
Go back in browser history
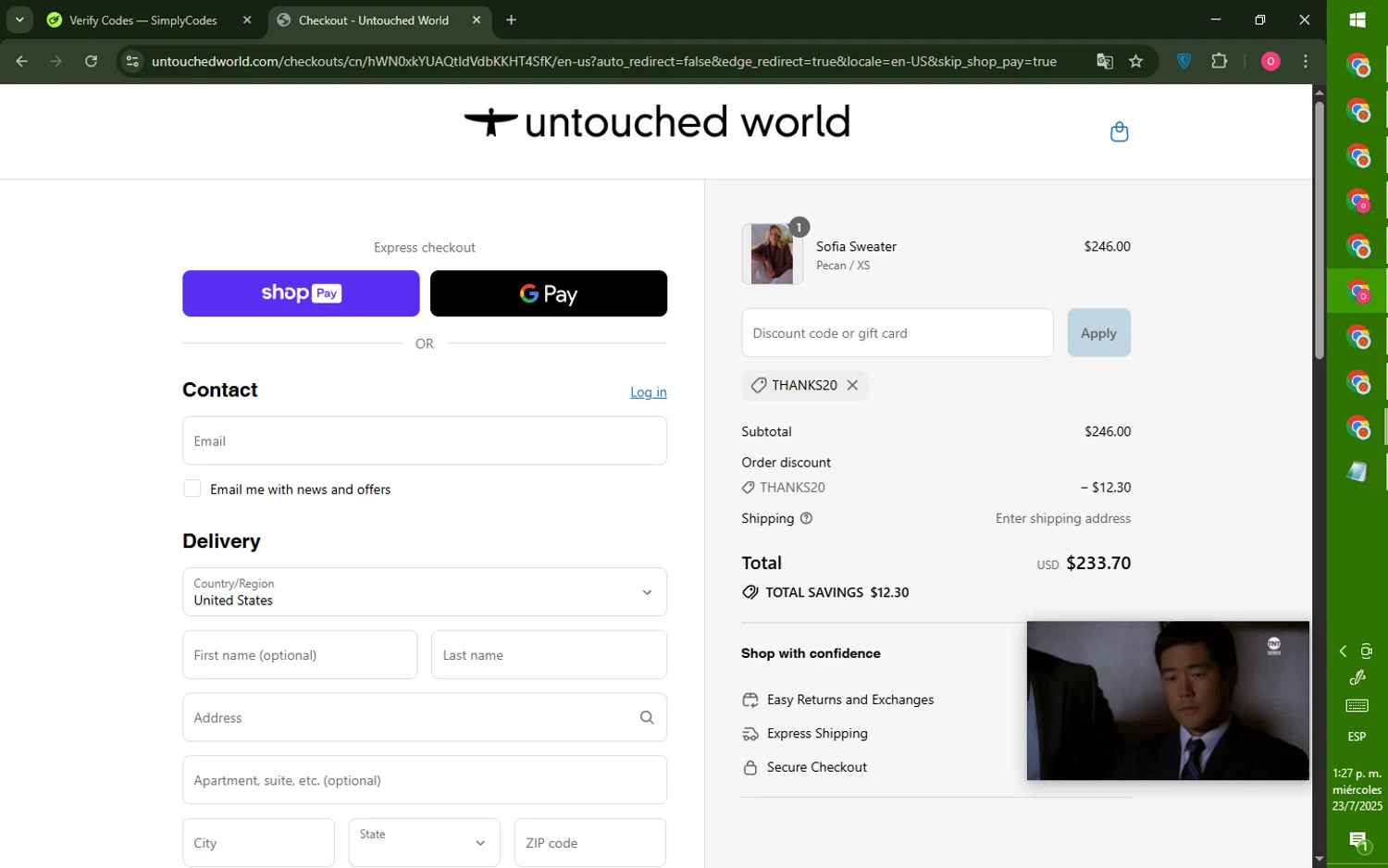pos(21,61)
